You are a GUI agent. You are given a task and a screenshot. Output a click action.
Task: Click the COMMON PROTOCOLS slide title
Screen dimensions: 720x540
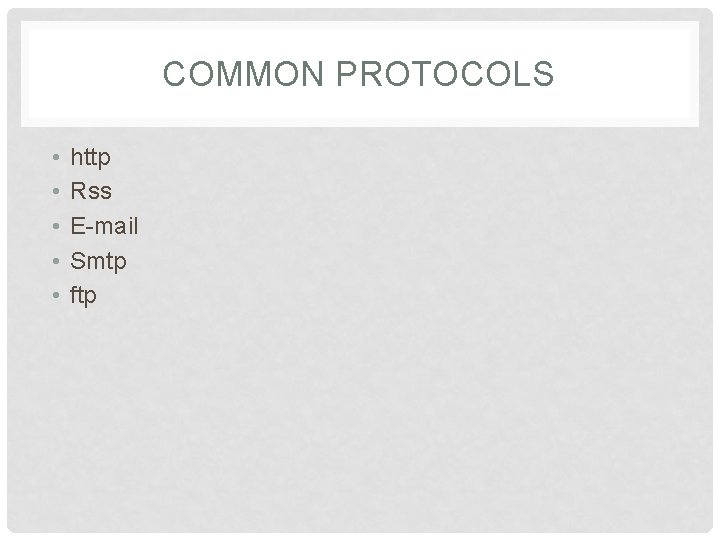click(x=359, y=73)
